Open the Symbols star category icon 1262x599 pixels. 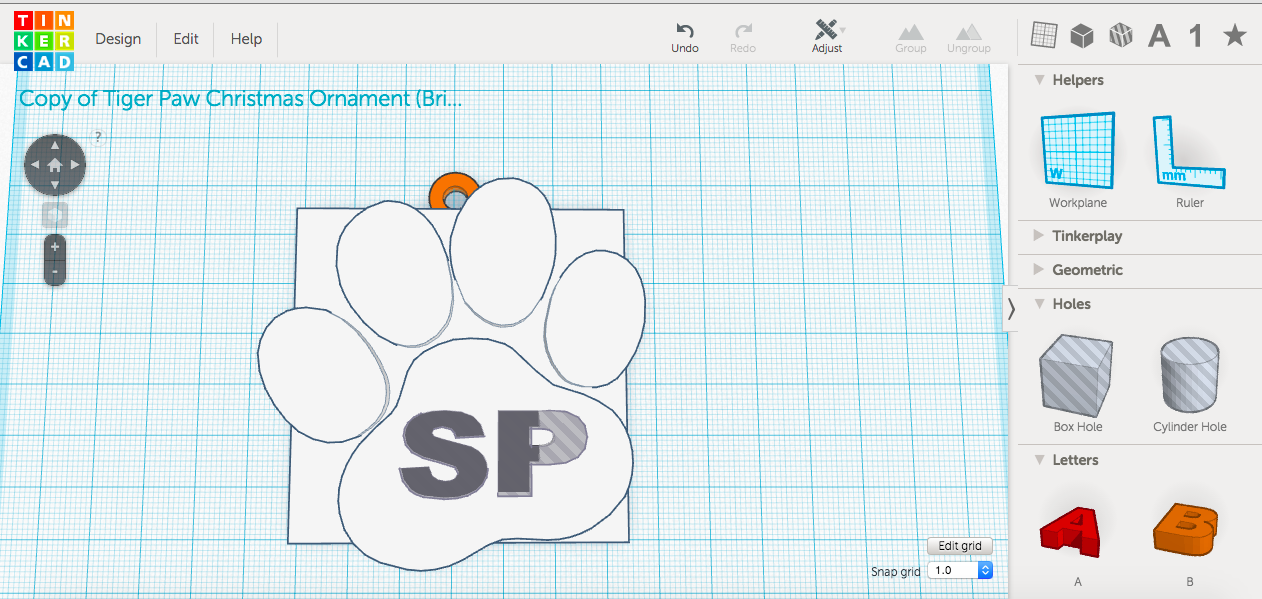[1234, 35]
